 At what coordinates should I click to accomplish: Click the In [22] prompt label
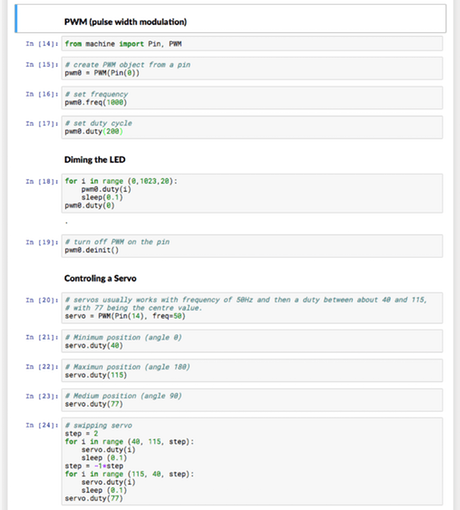click(x=42, y=367)
